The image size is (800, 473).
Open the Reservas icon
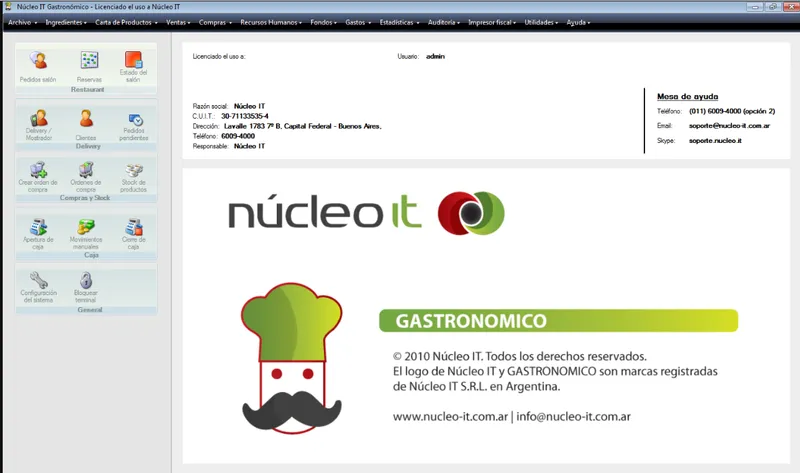[x=89, y=67]
